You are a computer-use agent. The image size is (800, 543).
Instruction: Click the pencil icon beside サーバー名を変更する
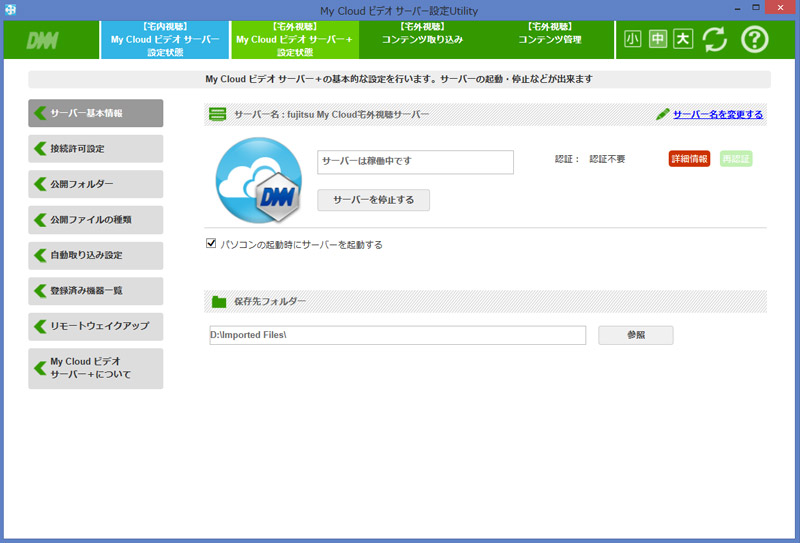point(662,114)
